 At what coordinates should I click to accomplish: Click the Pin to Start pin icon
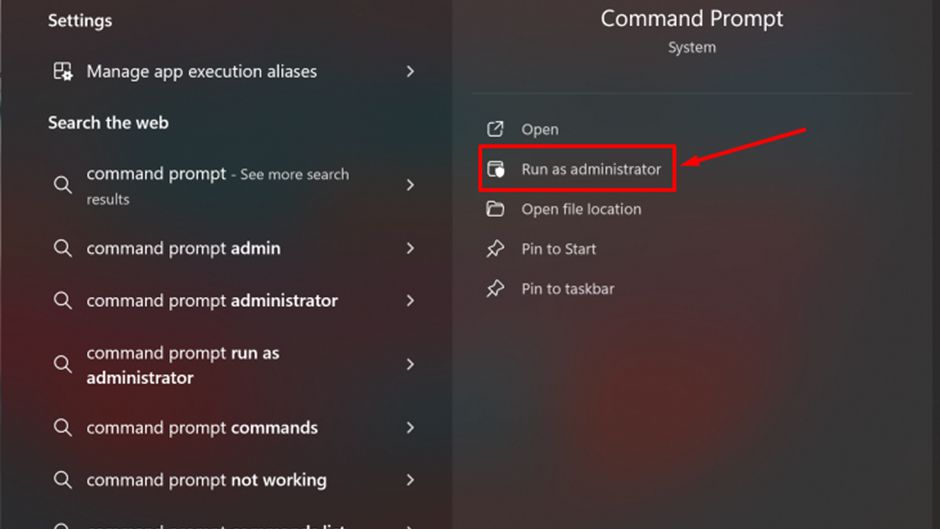click(495, 249)
